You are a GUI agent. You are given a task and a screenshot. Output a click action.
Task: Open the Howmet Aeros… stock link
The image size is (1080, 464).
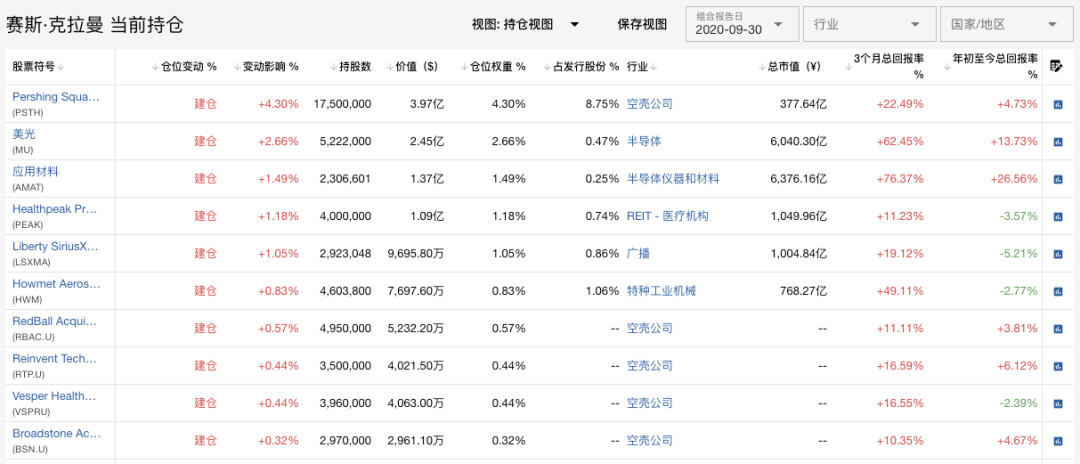[x=56, y=284]
